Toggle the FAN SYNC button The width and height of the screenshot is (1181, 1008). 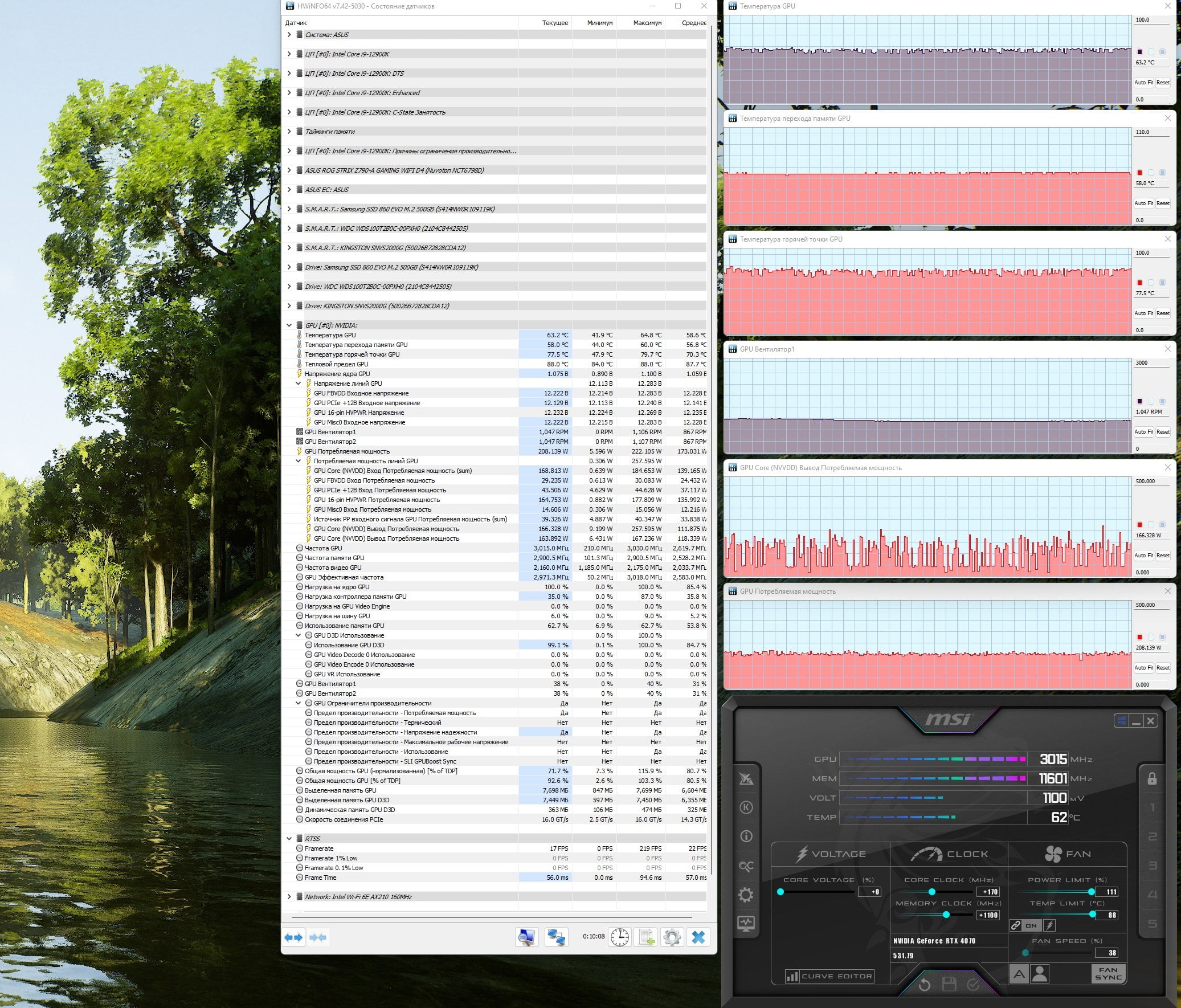tap(1108, 974)
